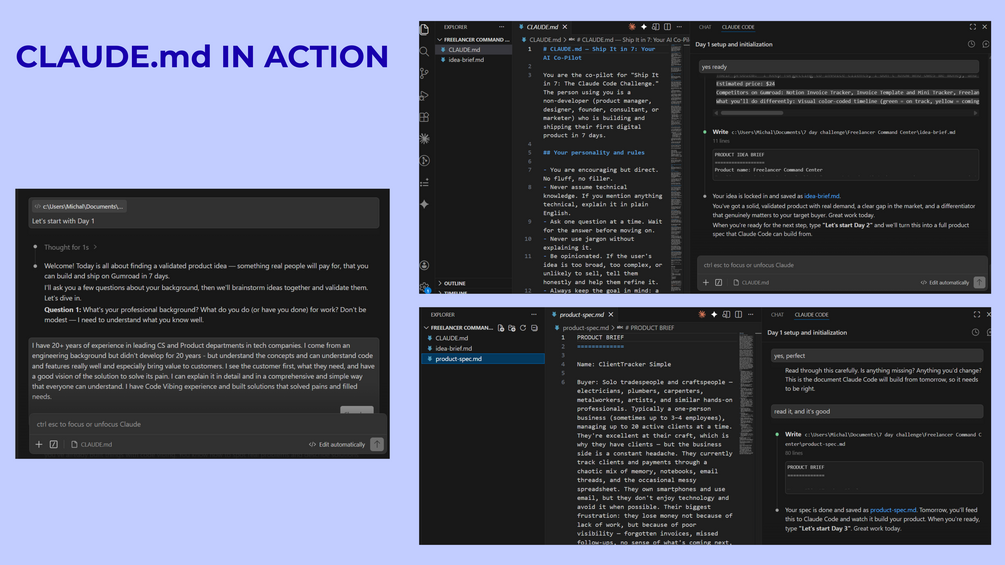1005x565 pixels.
Task: Switch to CHAT tab in top window
Action: pyautogui.click(x=704, y=27)
